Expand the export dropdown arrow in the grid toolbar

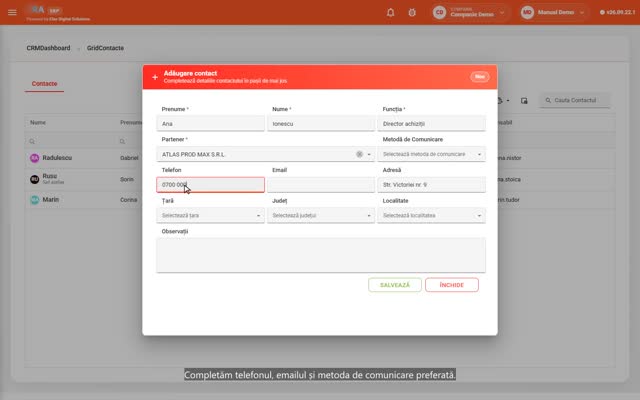pyautogui.click(x=508, y=100)
